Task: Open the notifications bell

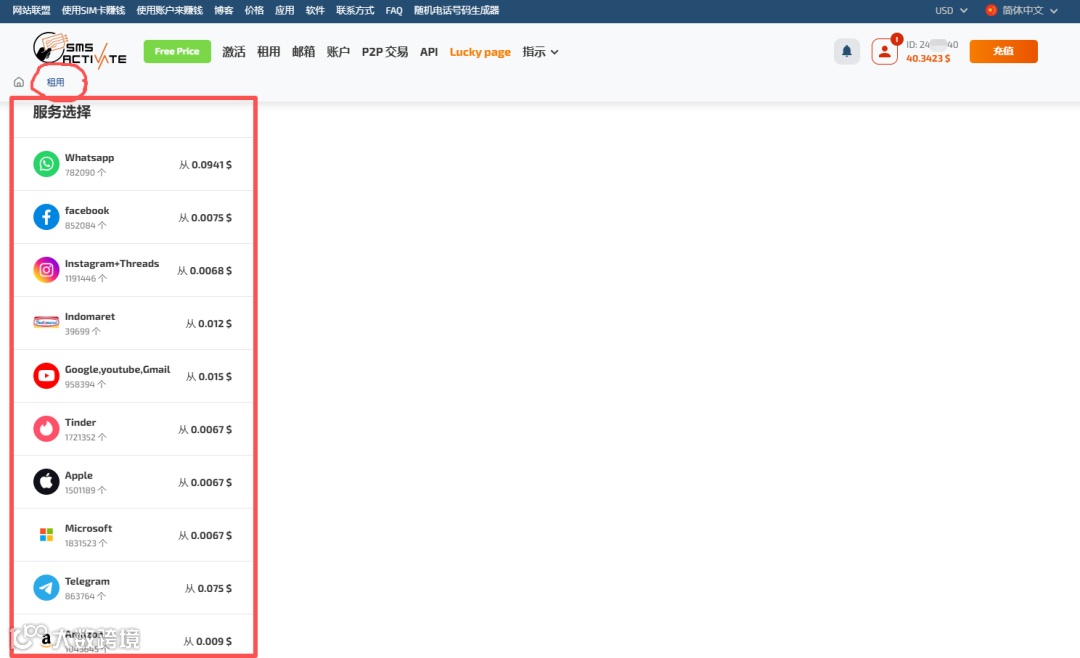Action: (847, 51)
